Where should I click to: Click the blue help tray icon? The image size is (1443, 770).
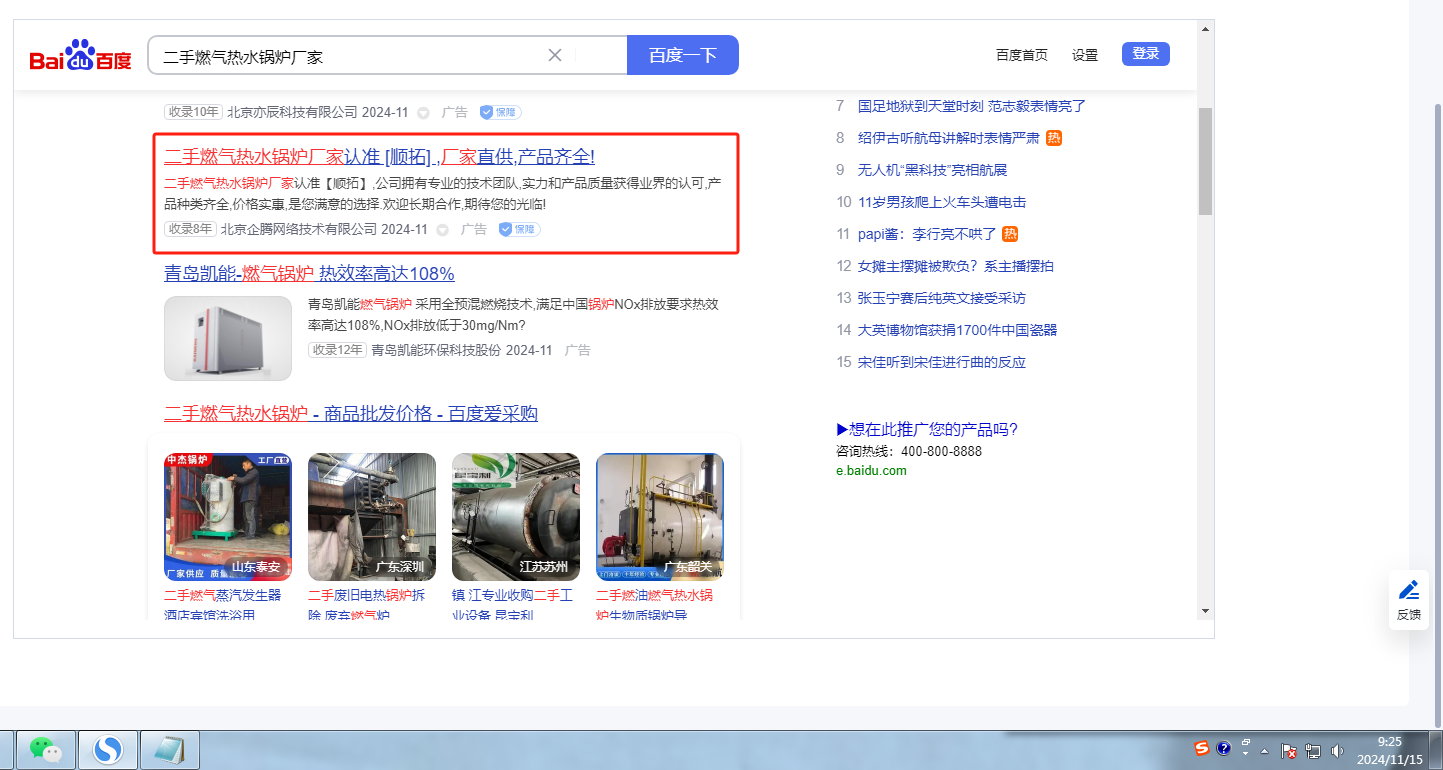1223,748
